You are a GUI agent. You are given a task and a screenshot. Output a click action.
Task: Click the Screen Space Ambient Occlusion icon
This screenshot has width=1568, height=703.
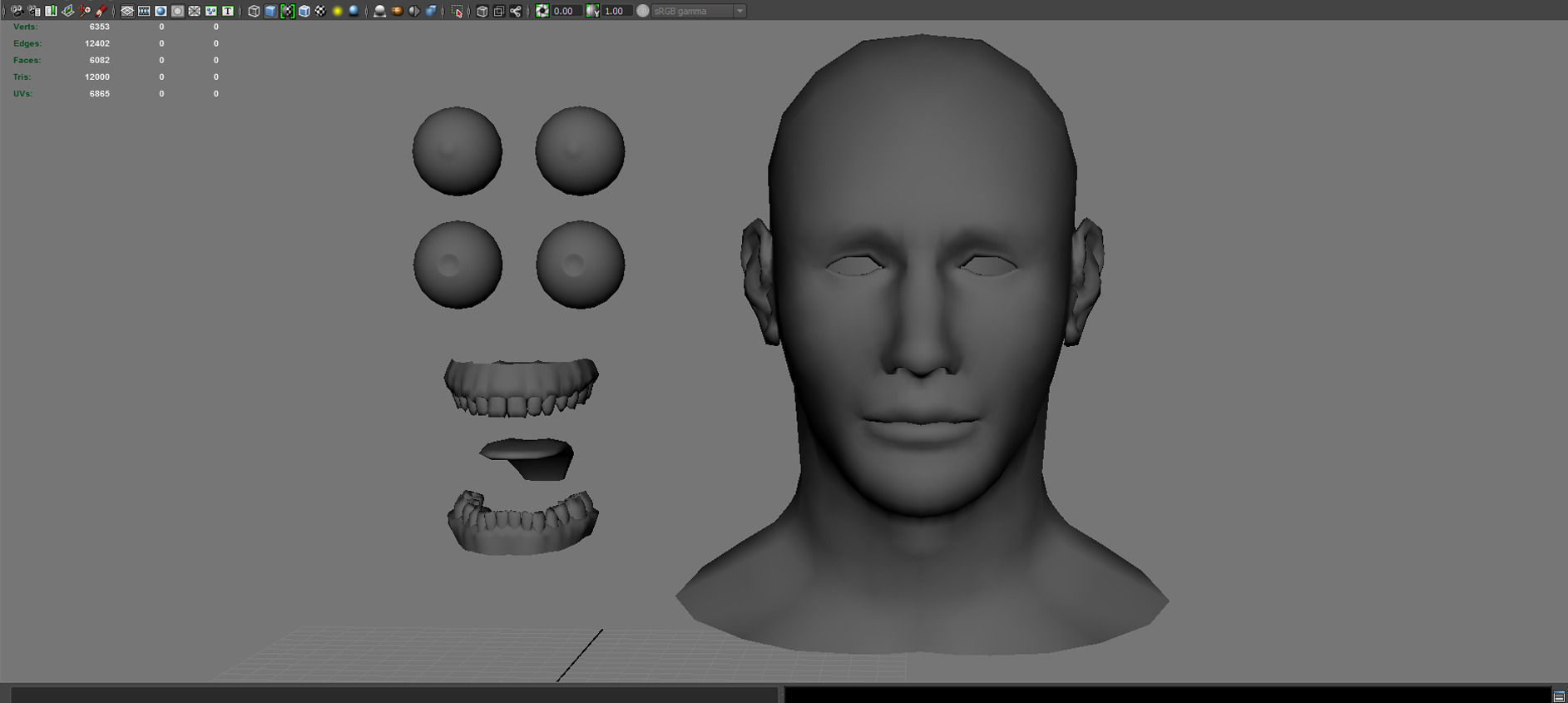point(380,11)
